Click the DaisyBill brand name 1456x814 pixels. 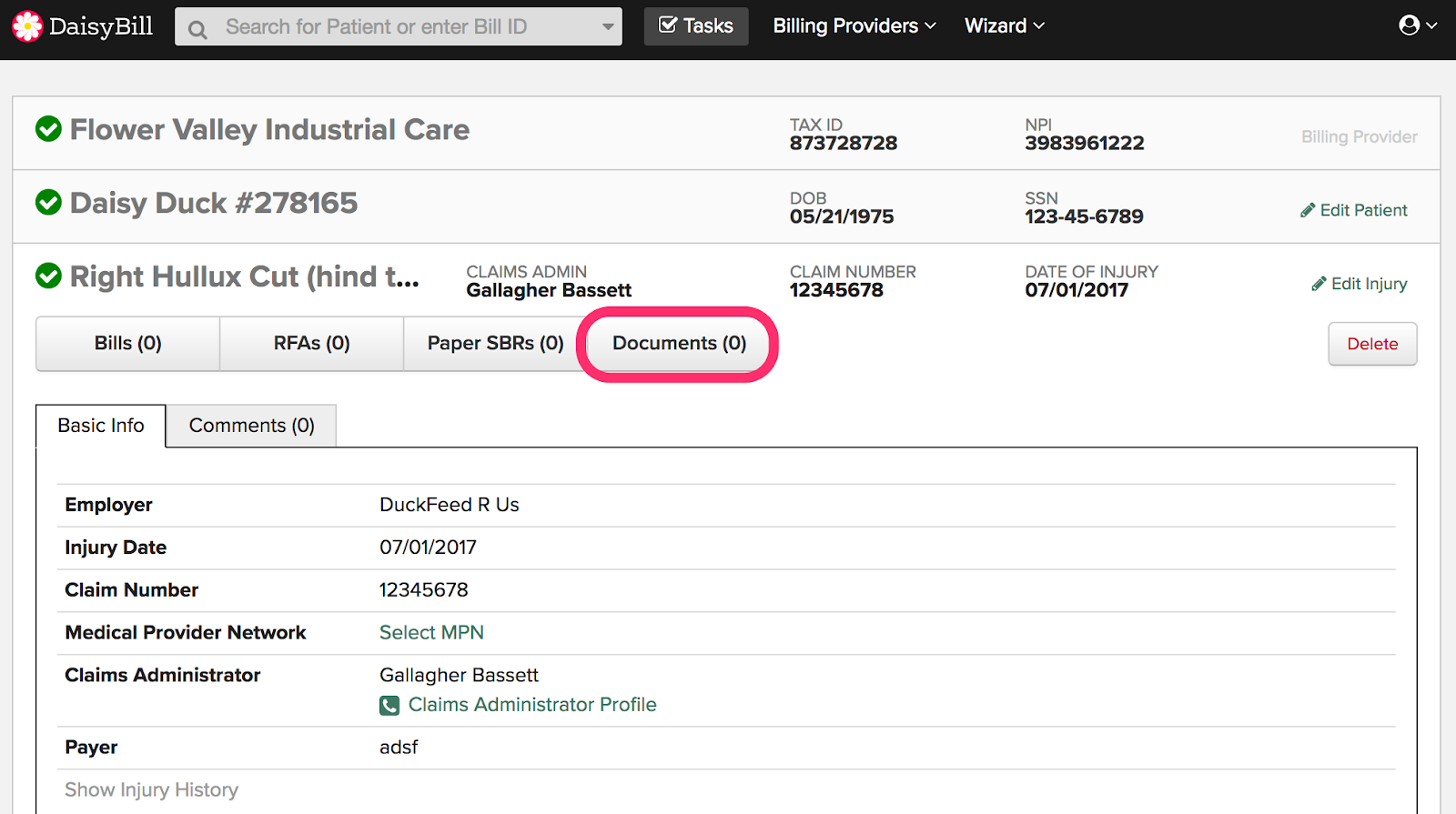coord(101,26)
